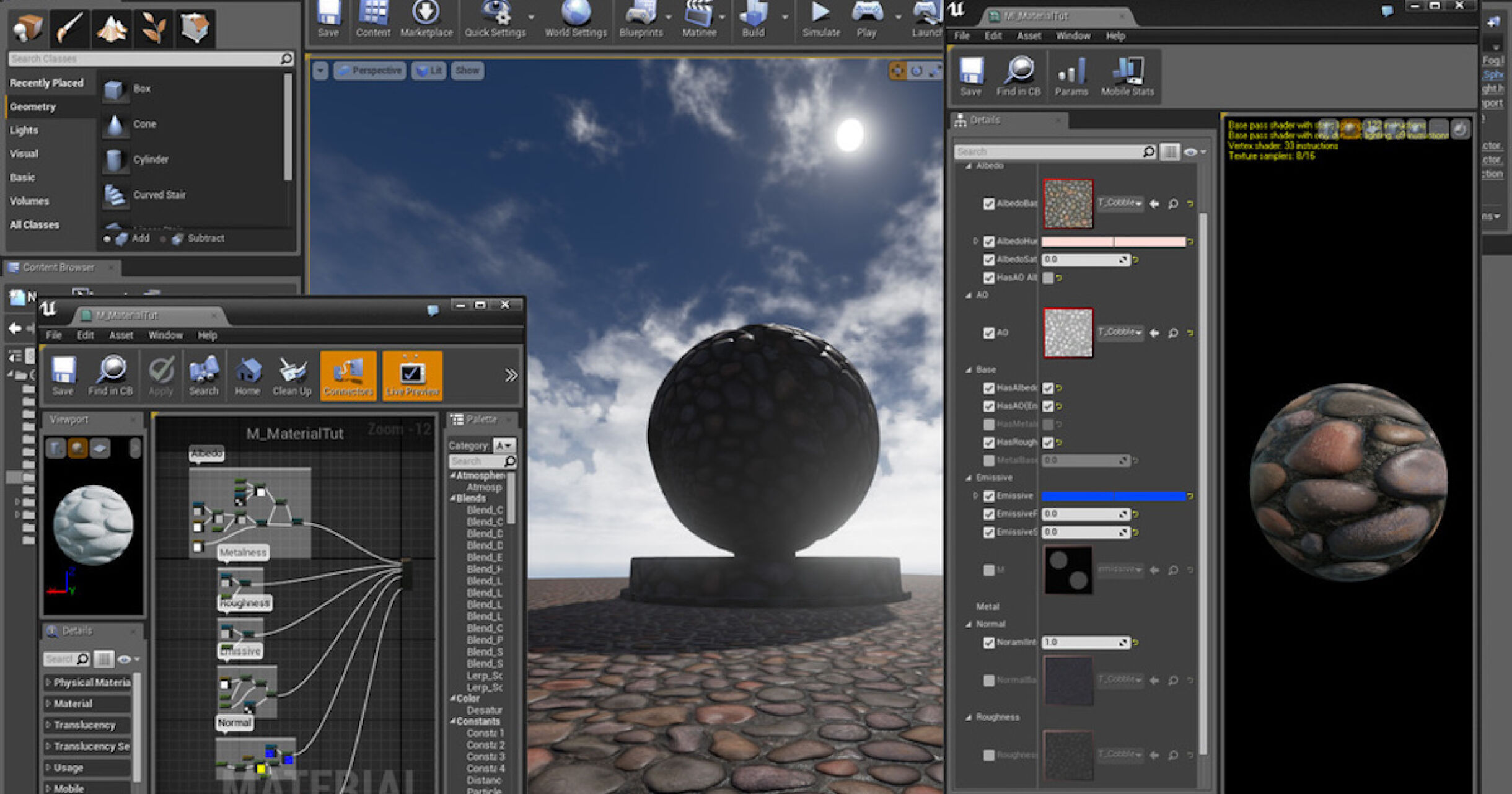The width and height of the screenshot is (1512, 794).
Task: Select the Paint mode brush icon
Action: [69, 28]
